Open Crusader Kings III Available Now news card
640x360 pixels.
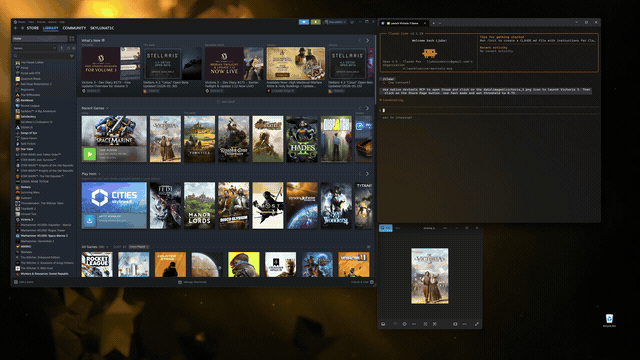click(296, 70)
